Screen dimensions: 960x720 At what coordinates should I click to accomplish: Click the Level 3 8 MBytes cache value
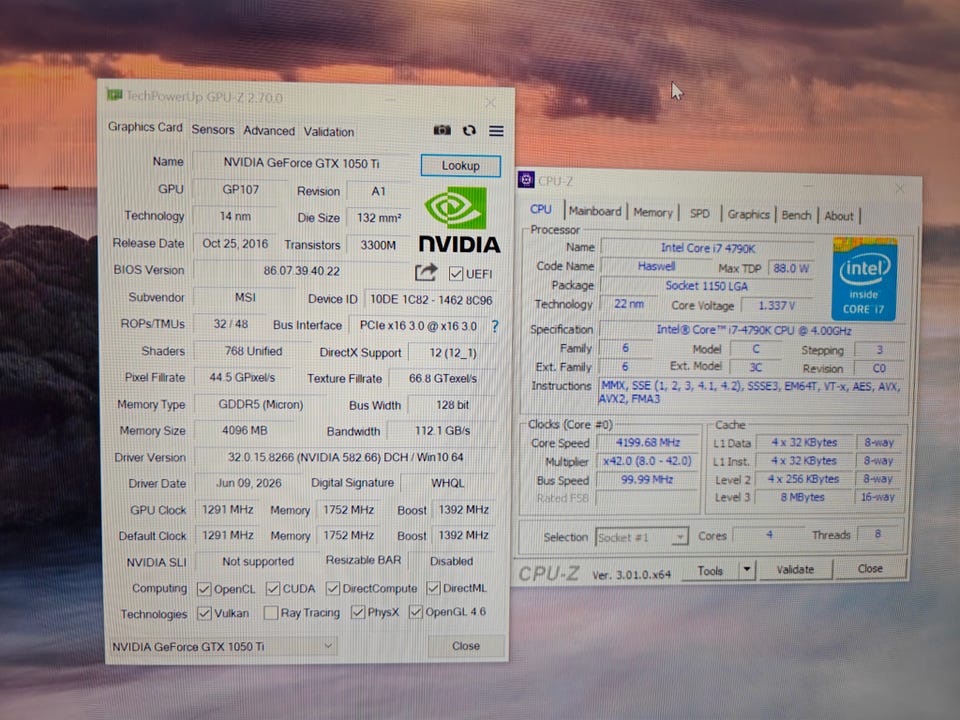point(803,497)
